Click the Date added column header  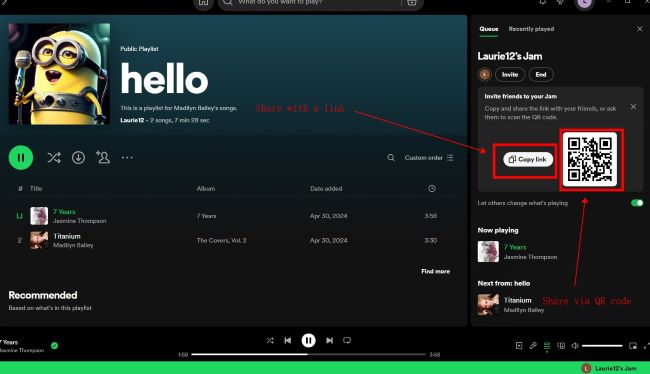pyautogui.click(x=326, y=189)
